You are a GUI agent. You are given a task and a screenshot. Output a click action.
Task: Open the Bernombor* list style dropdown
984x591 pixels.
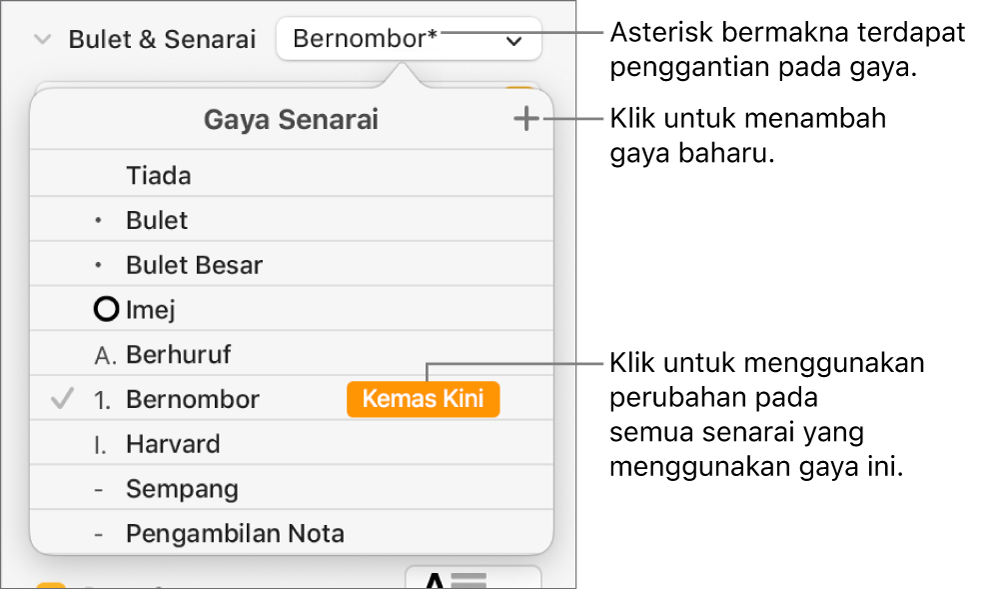coord(409,40)
